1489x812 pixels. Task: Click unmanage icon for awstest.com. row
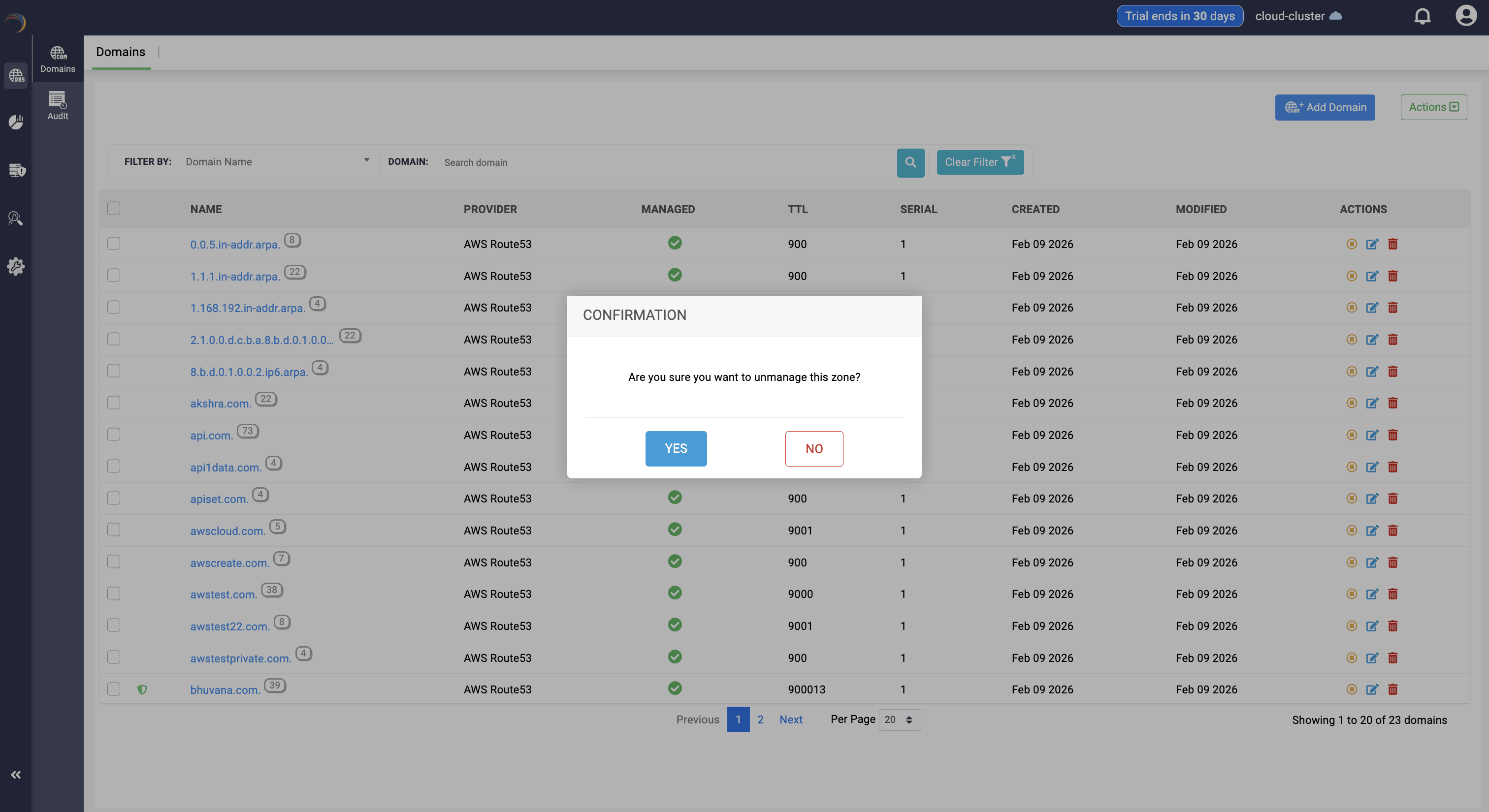[1351, 593]
